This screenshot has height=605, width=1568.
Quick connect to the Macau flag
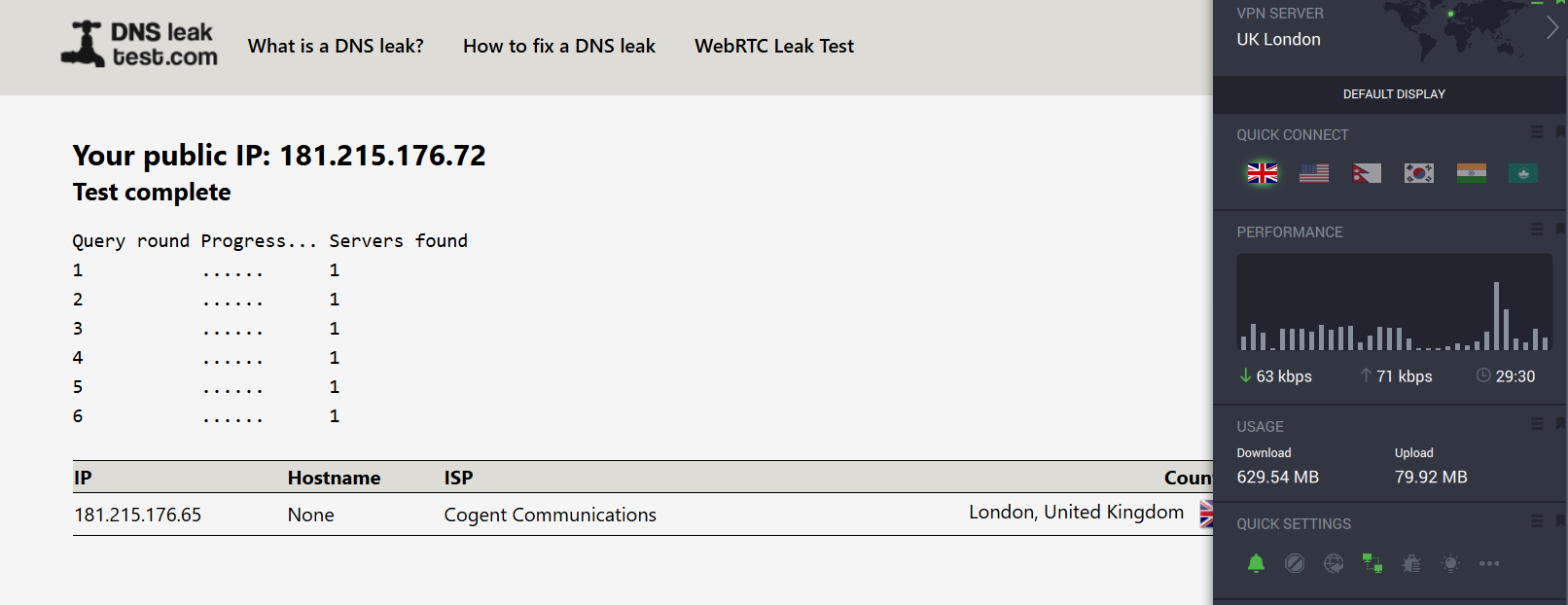1523,173
